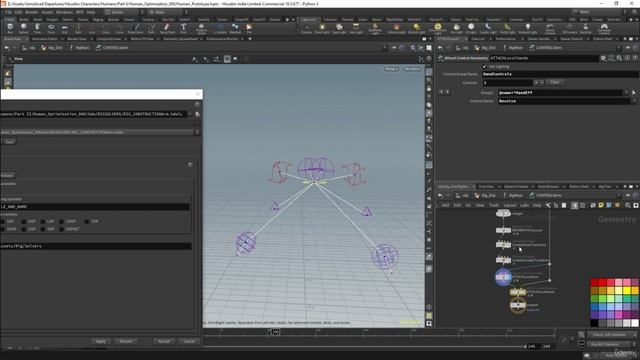
Task: Click the Cancel button in dialog
Action: click(189, 341)
